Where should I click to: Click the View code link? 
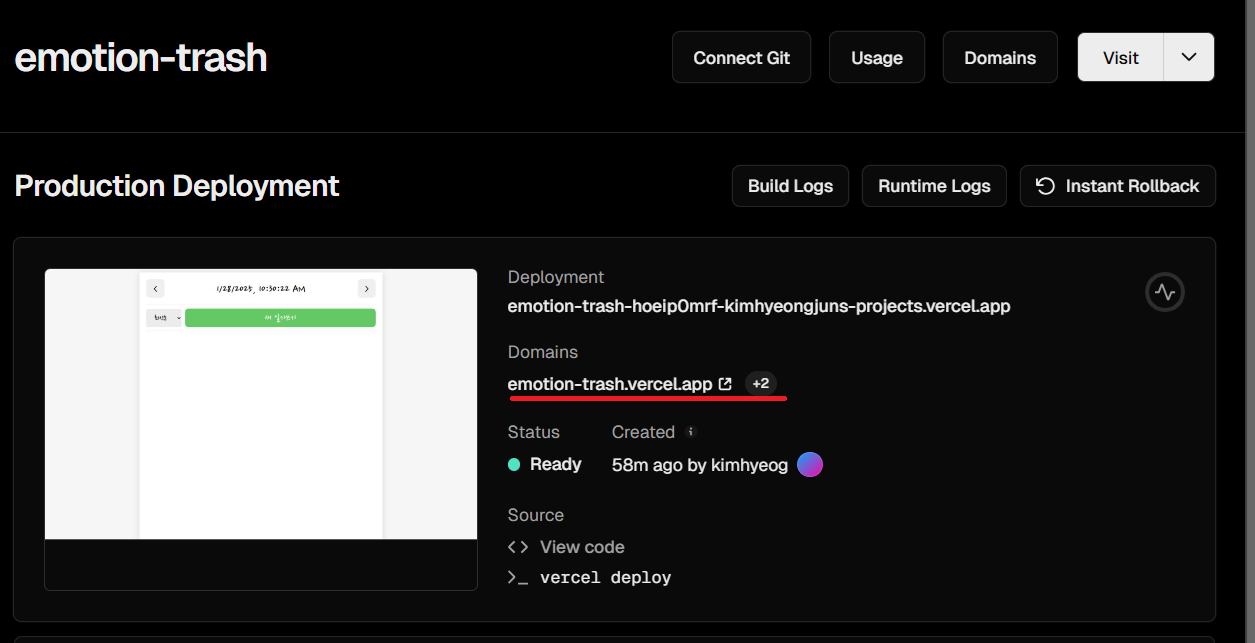click(582, 547)
